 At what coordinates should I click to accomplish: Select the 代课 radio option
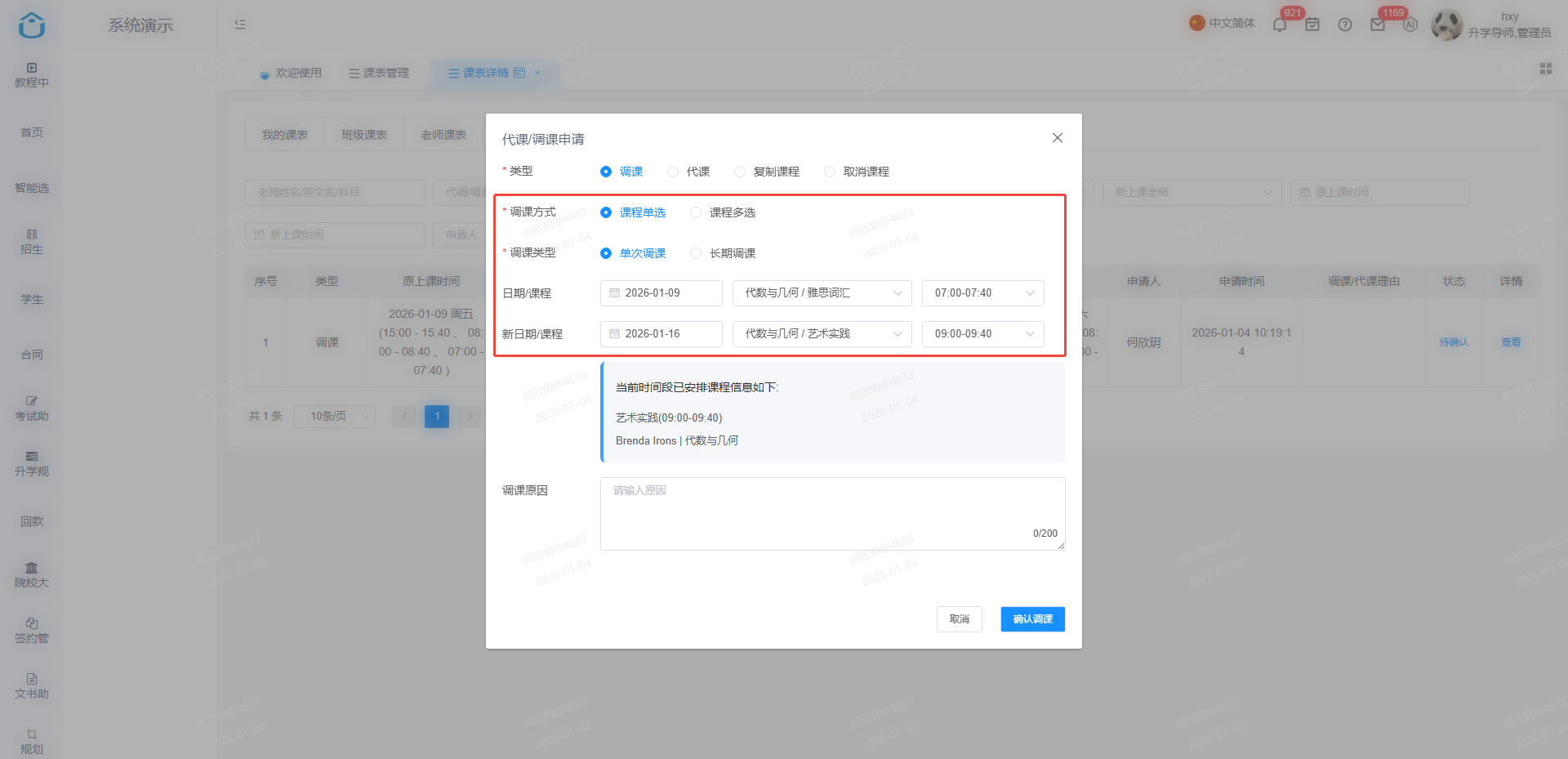[x=688, y=172]
